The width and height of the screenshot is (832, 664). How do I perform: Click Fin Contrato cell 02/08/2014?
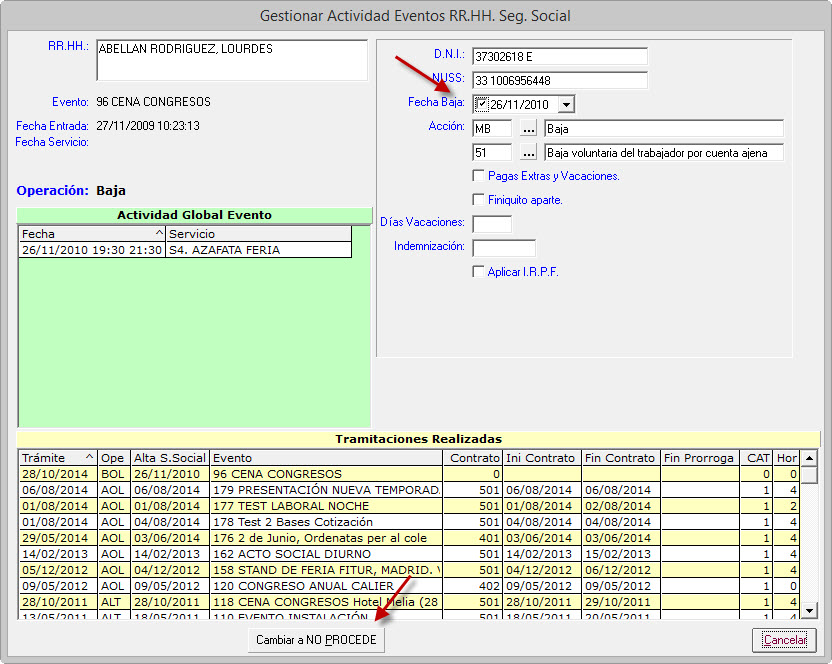click(620, 506)
